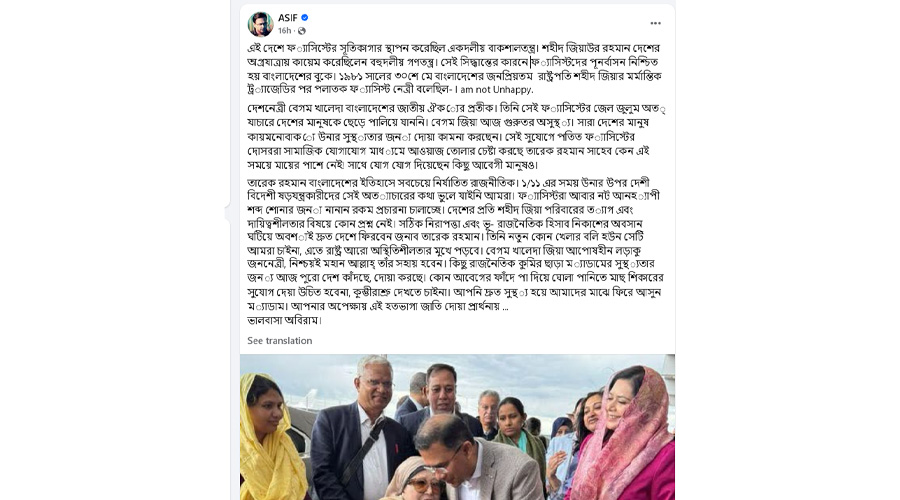Open ASIF's round profile picture
Image resolution: width=900 pixels, height=500 pixels.
coord(260,24)
